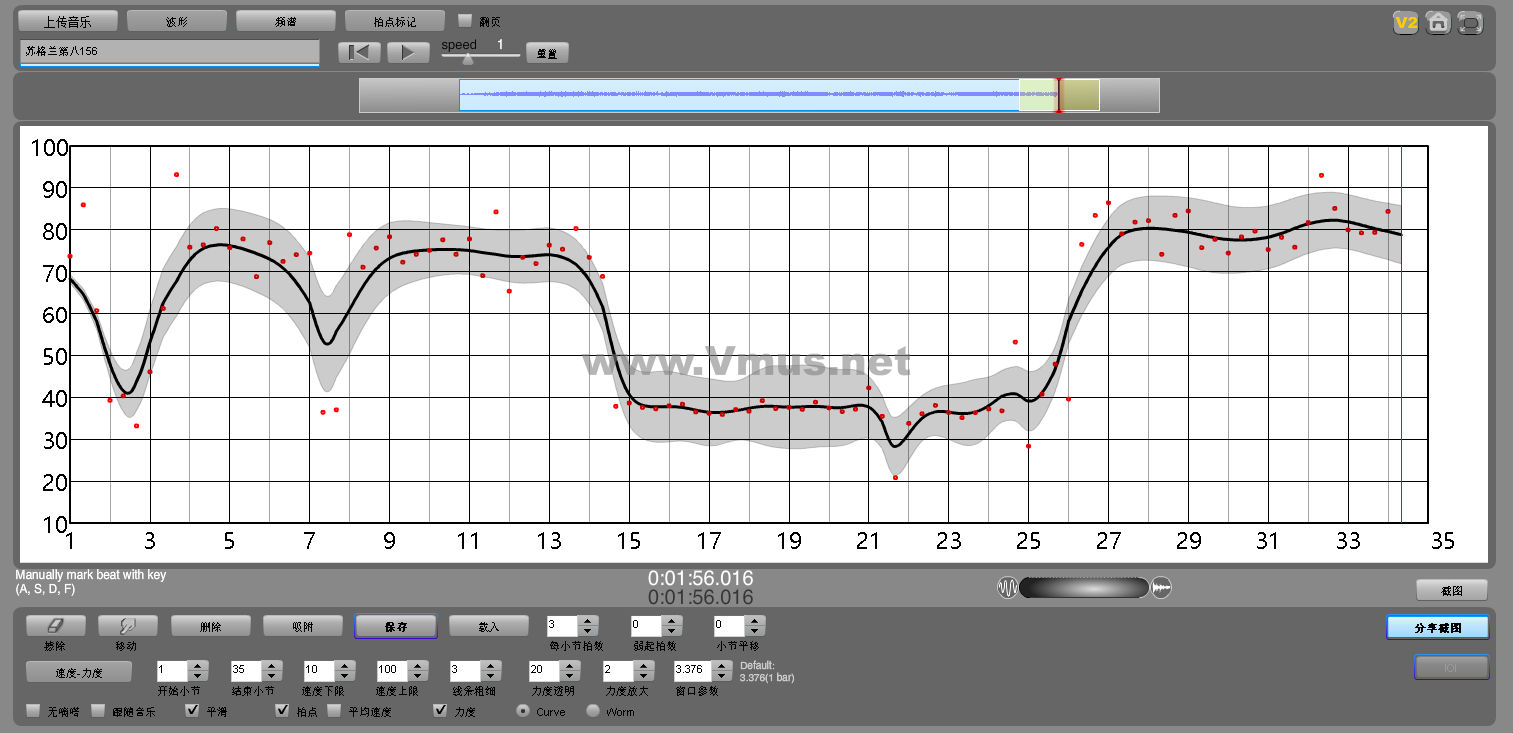Decrease the 结束小节 end bar stepper
Screen dimensions: 1513x733
click(270, 676)
